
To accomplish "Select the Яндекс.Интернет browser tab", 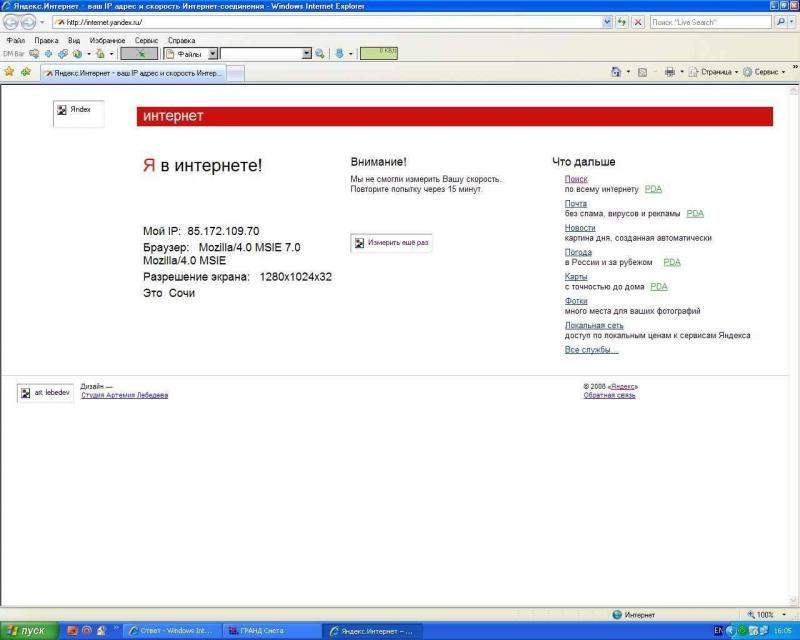I will coord(133,73).
